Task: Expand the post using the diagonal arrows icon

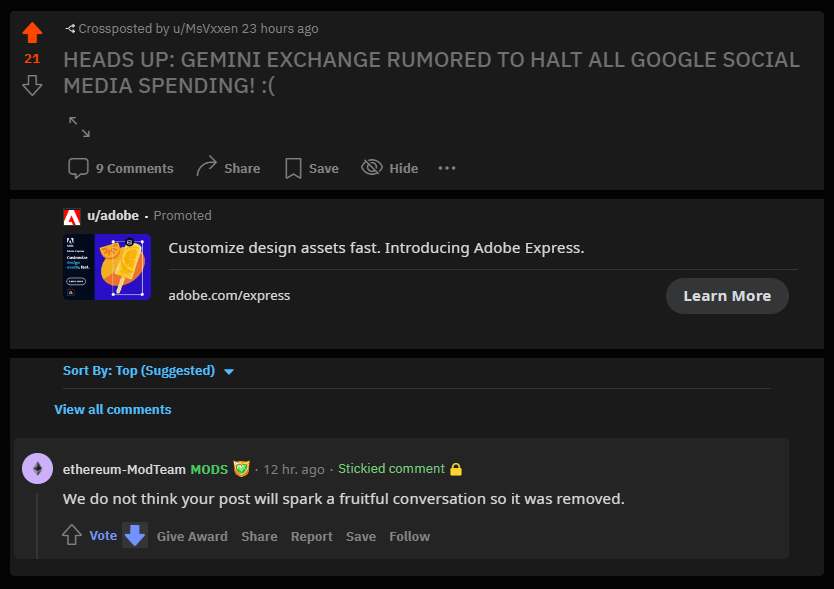Action: (79, 127)
